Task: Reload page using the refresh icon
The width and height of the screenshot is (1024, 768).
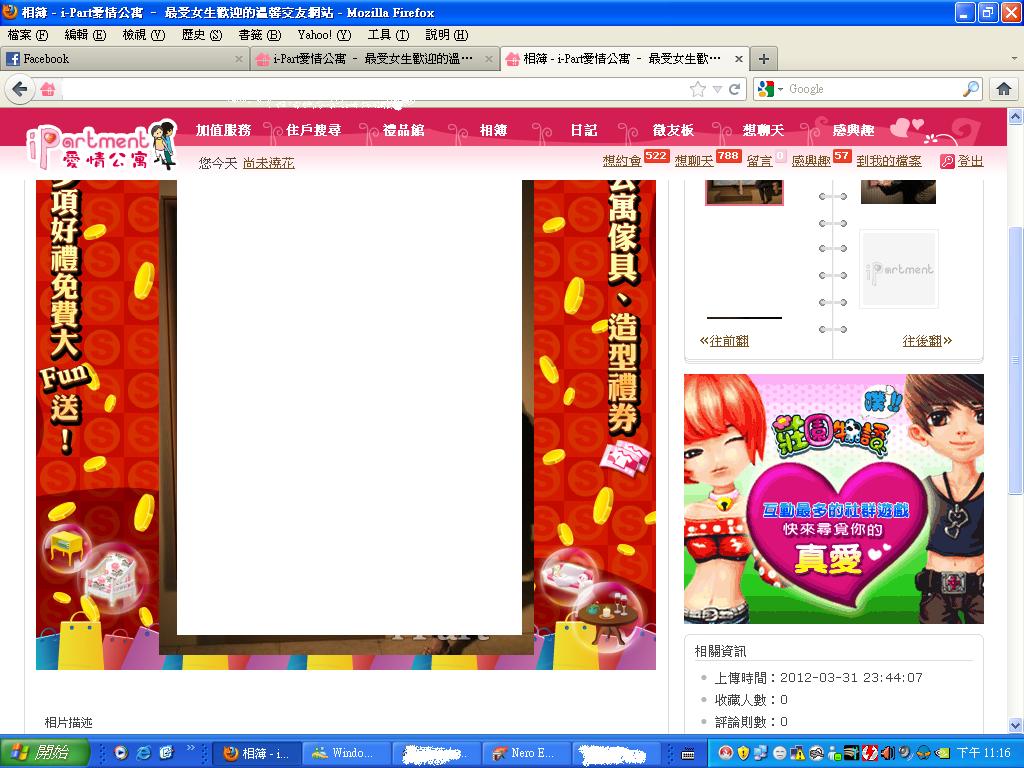Action: pyautogui.click(x=735, y=89)
